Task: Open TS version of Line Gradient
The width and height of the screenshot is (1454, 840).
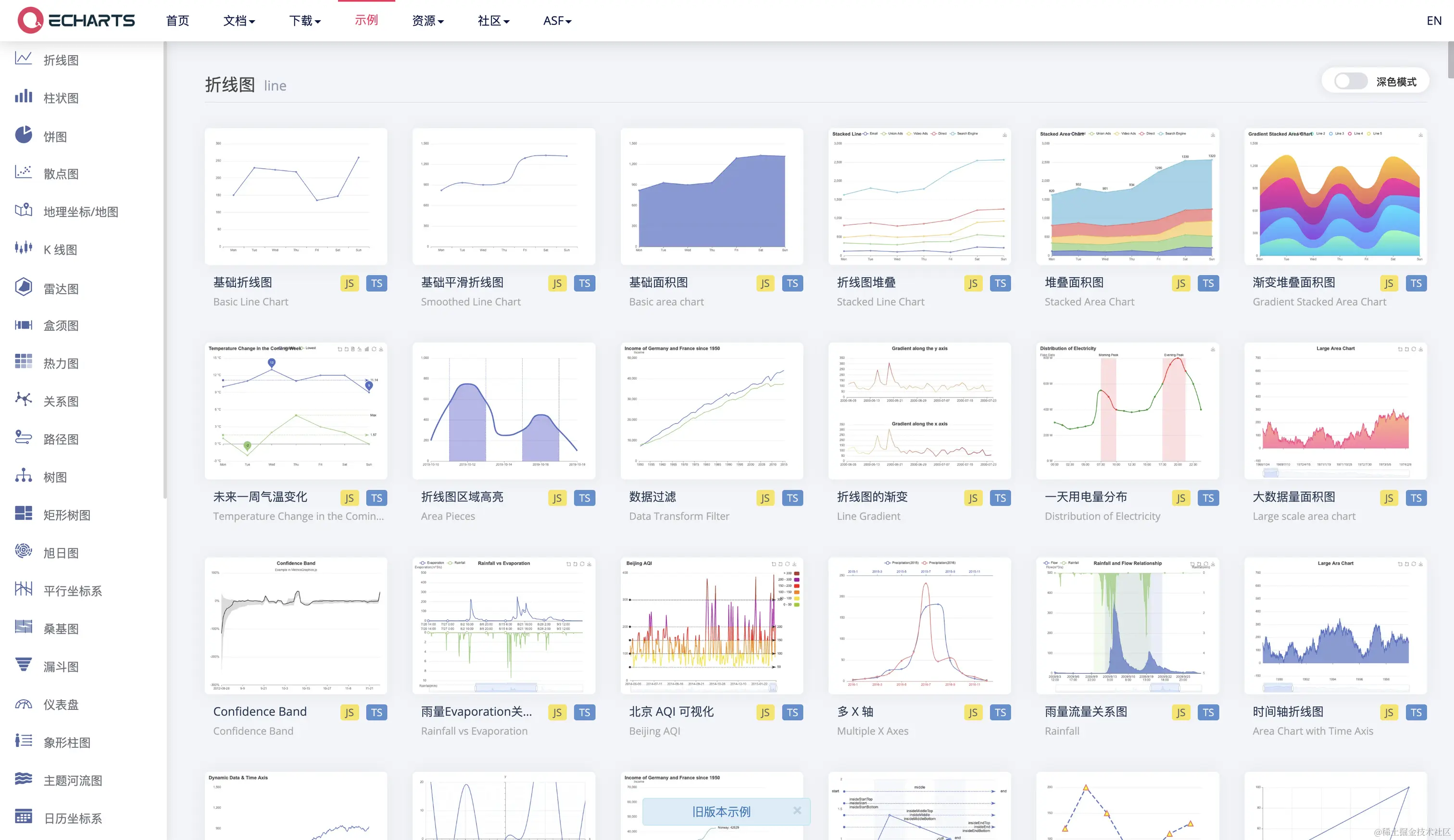Action: pos(1001,497)
